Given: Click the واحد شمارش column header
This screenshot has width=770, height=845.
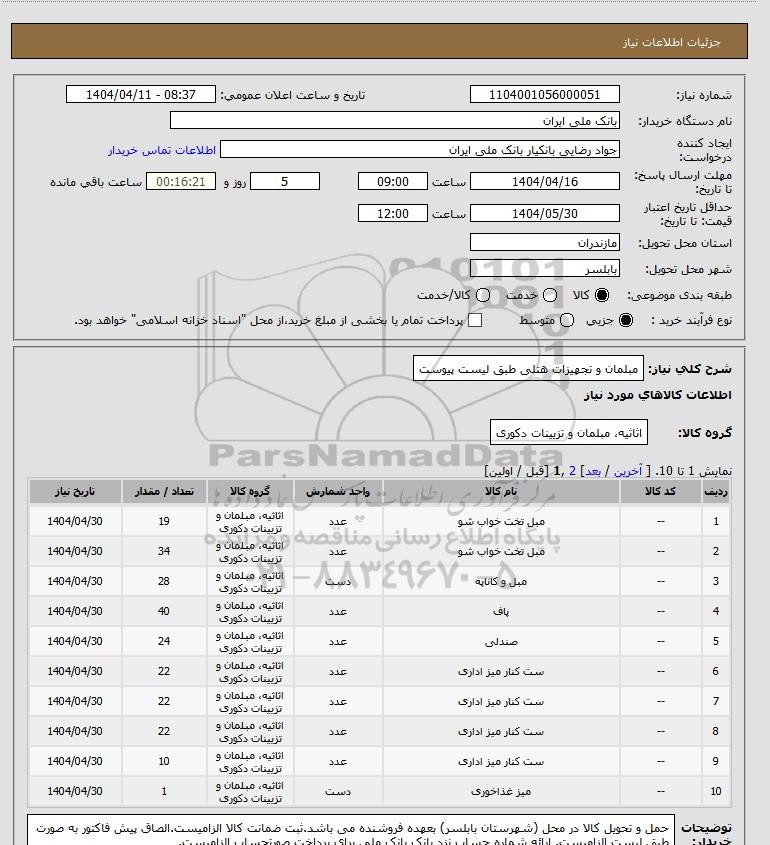Looking at the screenshot, I should tap(338, 491).
